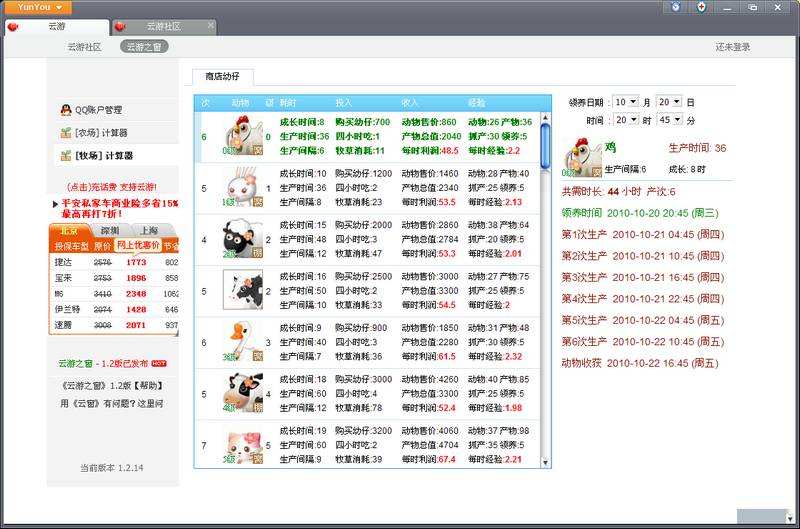Click the 速腾 car row

click(x=114, y=325)
